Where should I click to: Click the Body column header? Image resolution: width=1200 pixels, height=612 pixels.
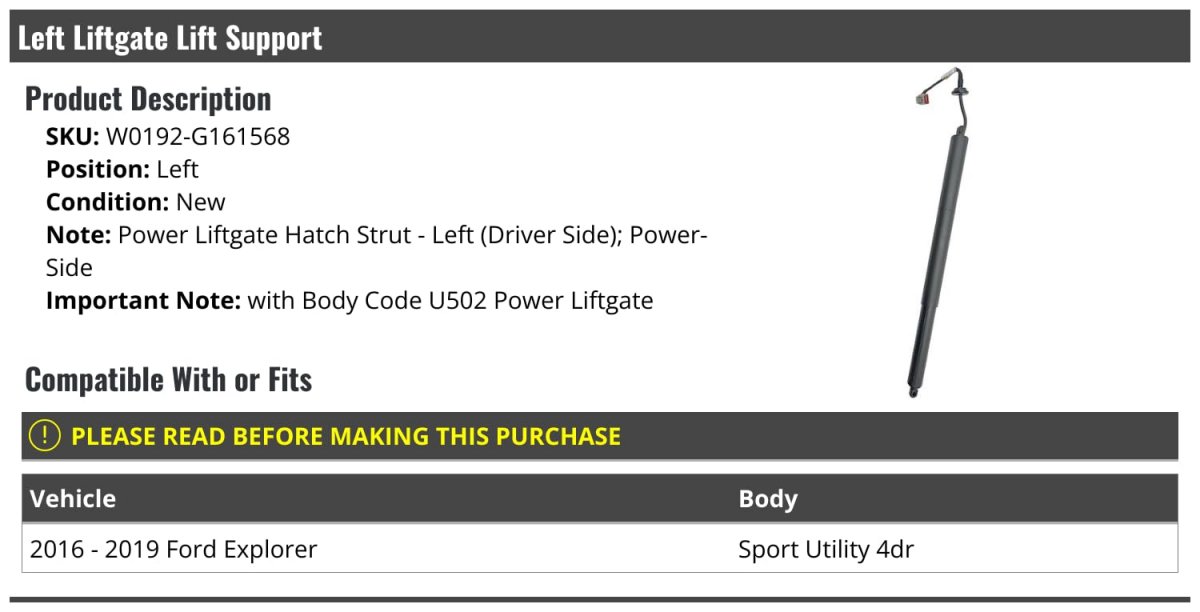tap(767, 498)
